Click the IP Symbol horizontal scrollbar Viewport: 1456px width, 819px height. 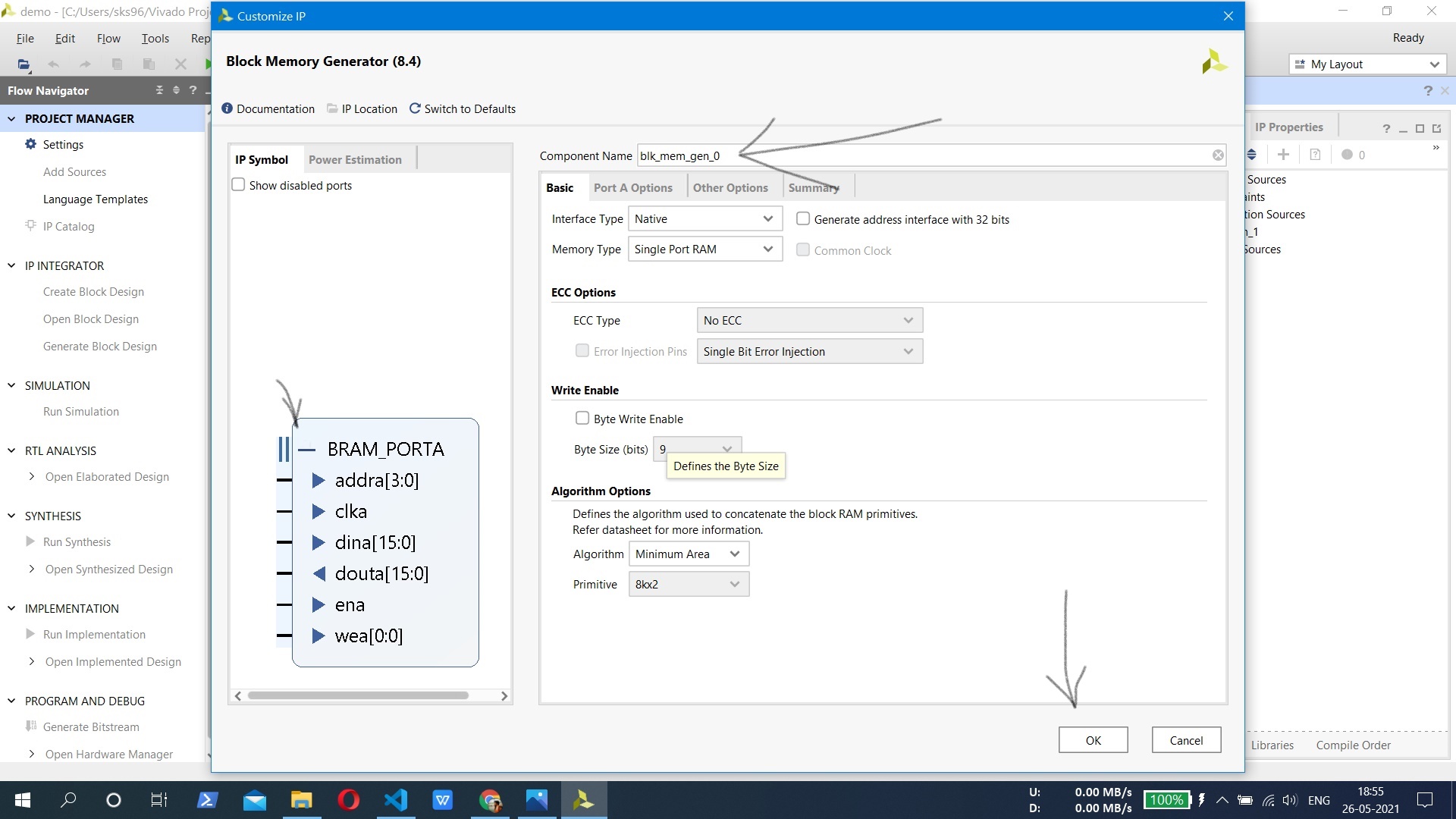358,695
